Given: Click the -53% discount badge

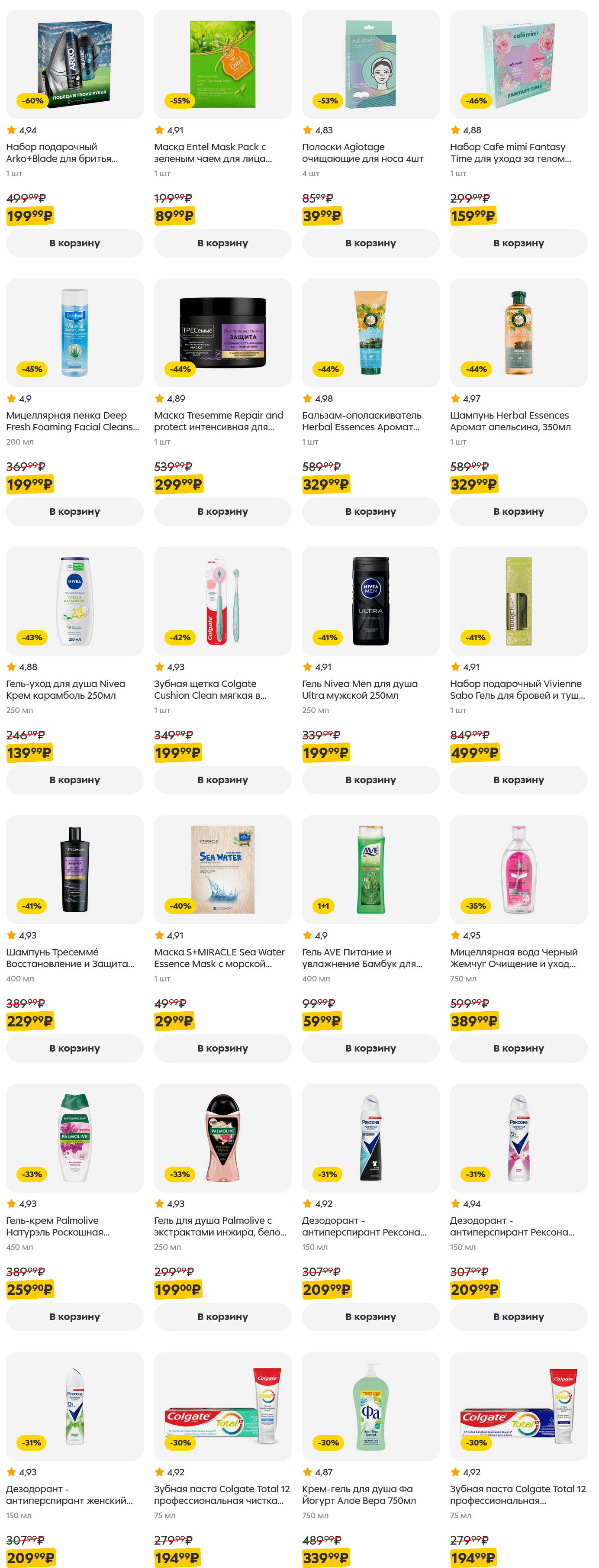Looking at the screenshot, I should tap(328, 100).
